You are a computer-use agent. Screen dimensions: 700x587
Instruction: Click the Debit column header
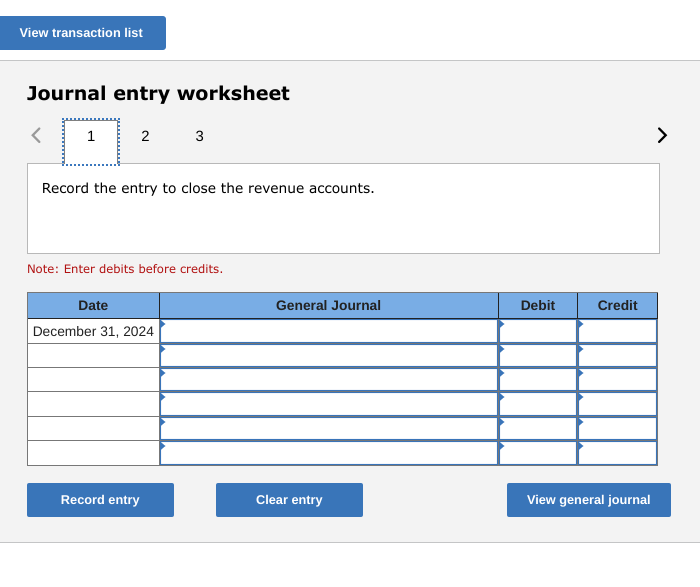click(538, 305)
